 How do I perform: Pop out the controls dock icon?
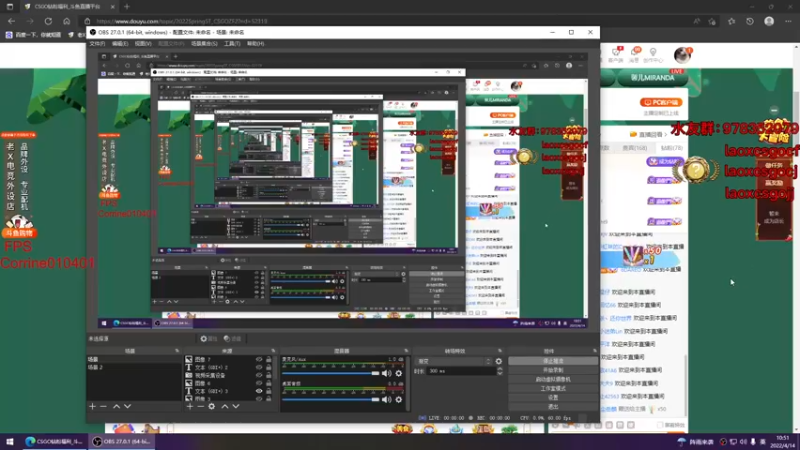pyautogui.click(x=594, y=351)
